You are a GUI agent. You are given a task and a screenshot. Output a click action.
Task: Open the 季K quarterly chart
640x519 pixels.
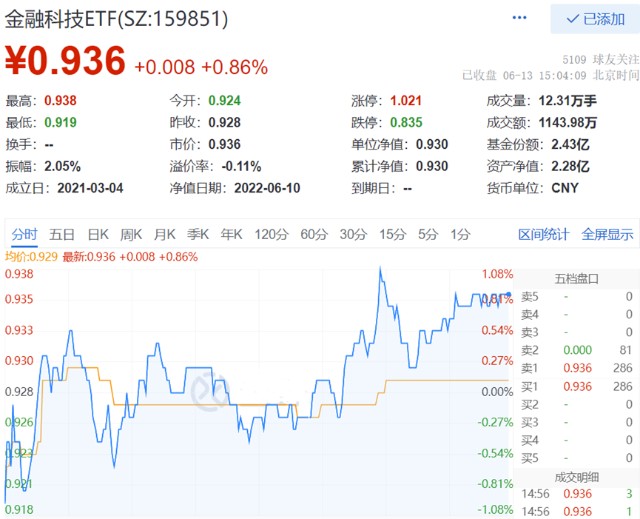tap(198, 235)
